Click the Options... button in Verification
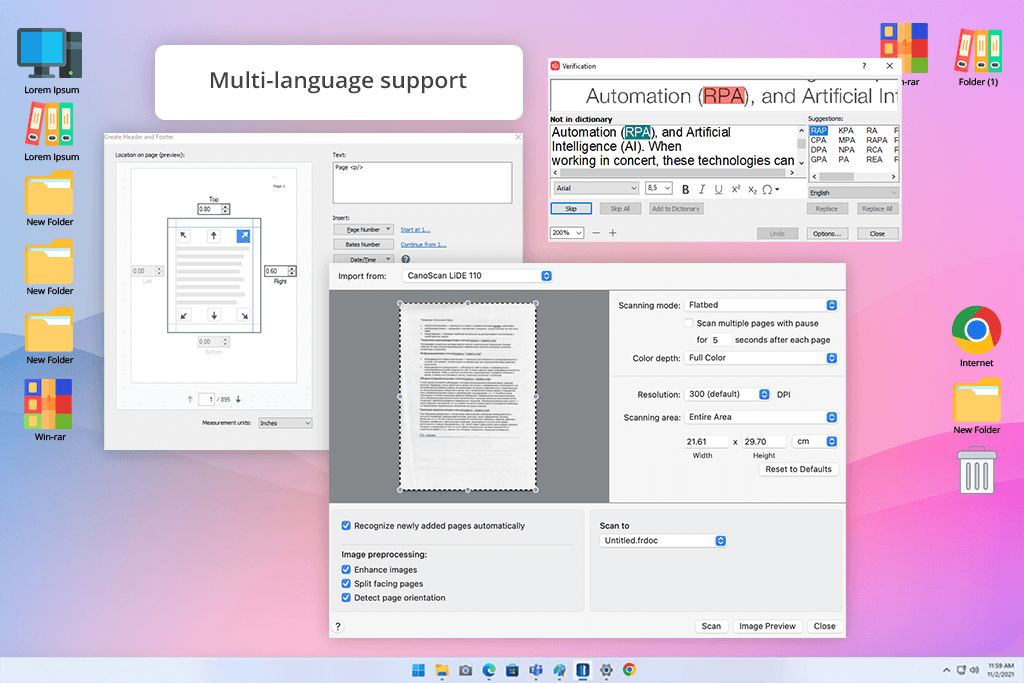This screenshot has height=683, width=1024. [x=827, y=233]
